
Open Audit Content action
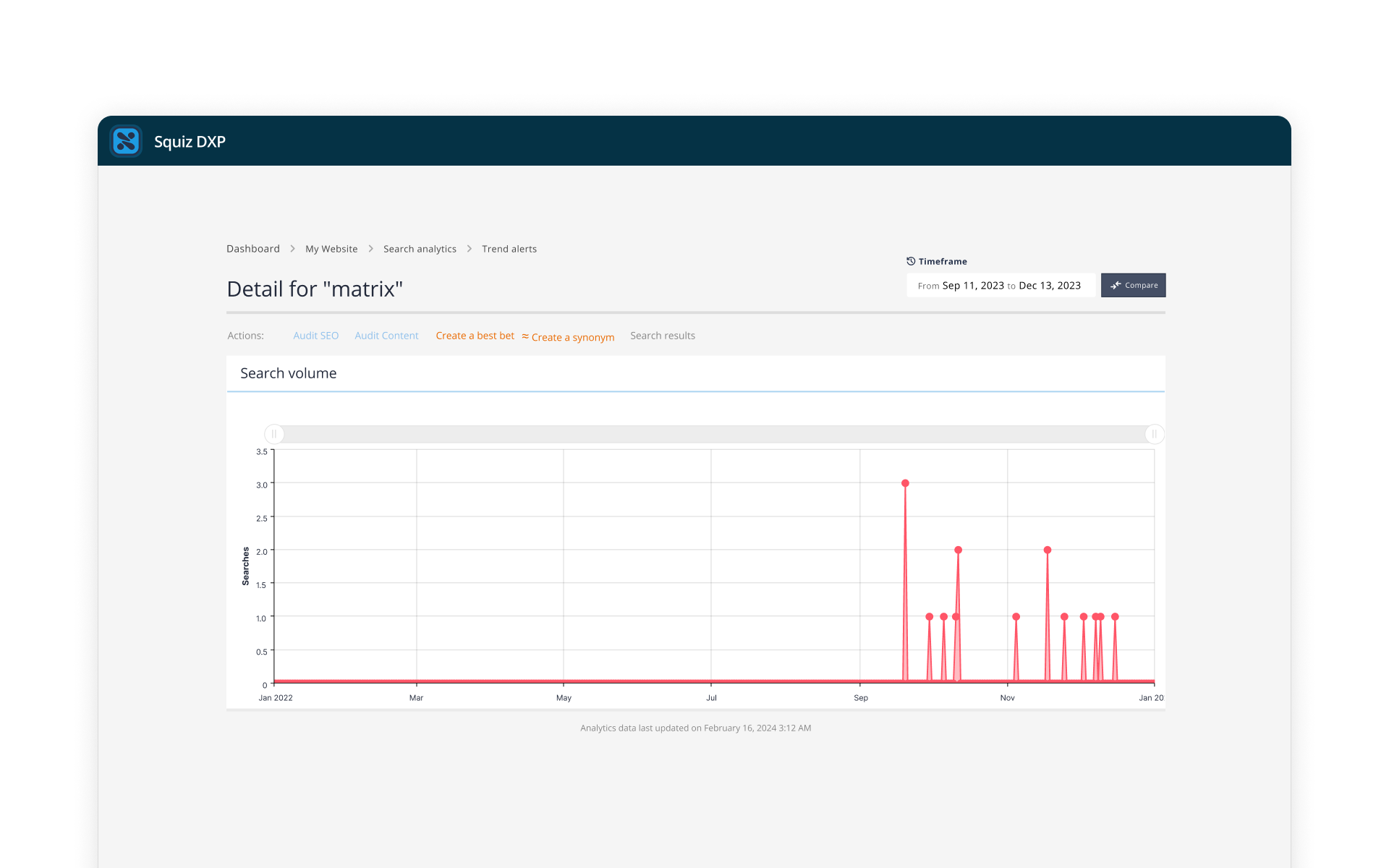[386, 336]
